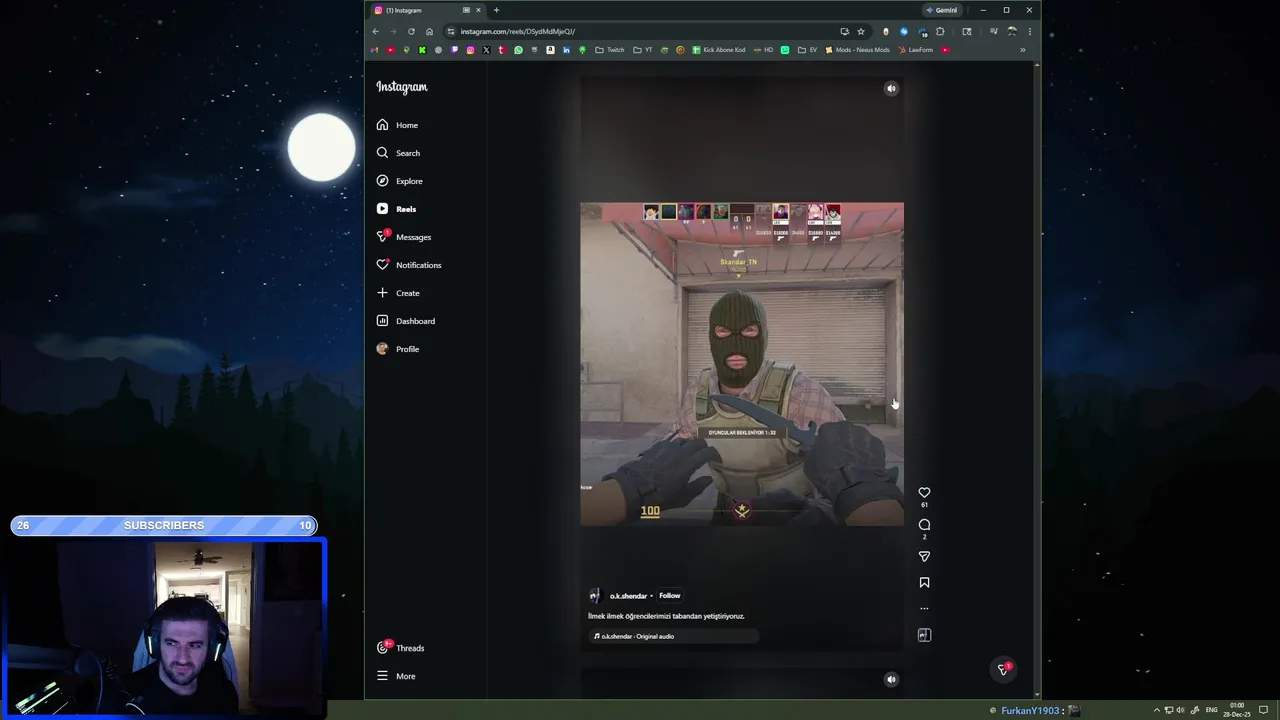This screenshot has height=720, width=1280.
Task: Open the LawForm bookmark
Action: tap(915, 50)
